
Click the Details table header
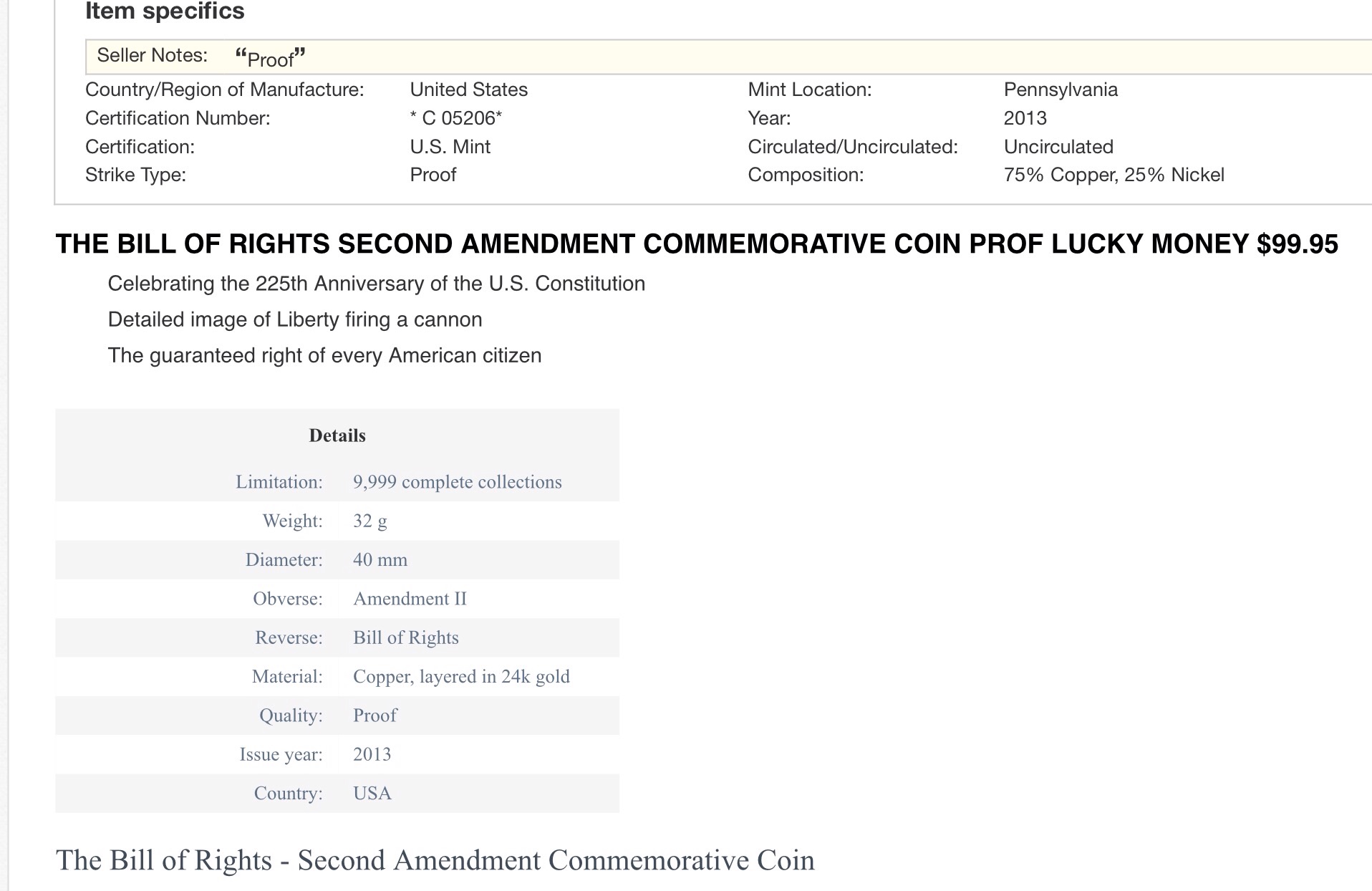[x=337, y=435]
